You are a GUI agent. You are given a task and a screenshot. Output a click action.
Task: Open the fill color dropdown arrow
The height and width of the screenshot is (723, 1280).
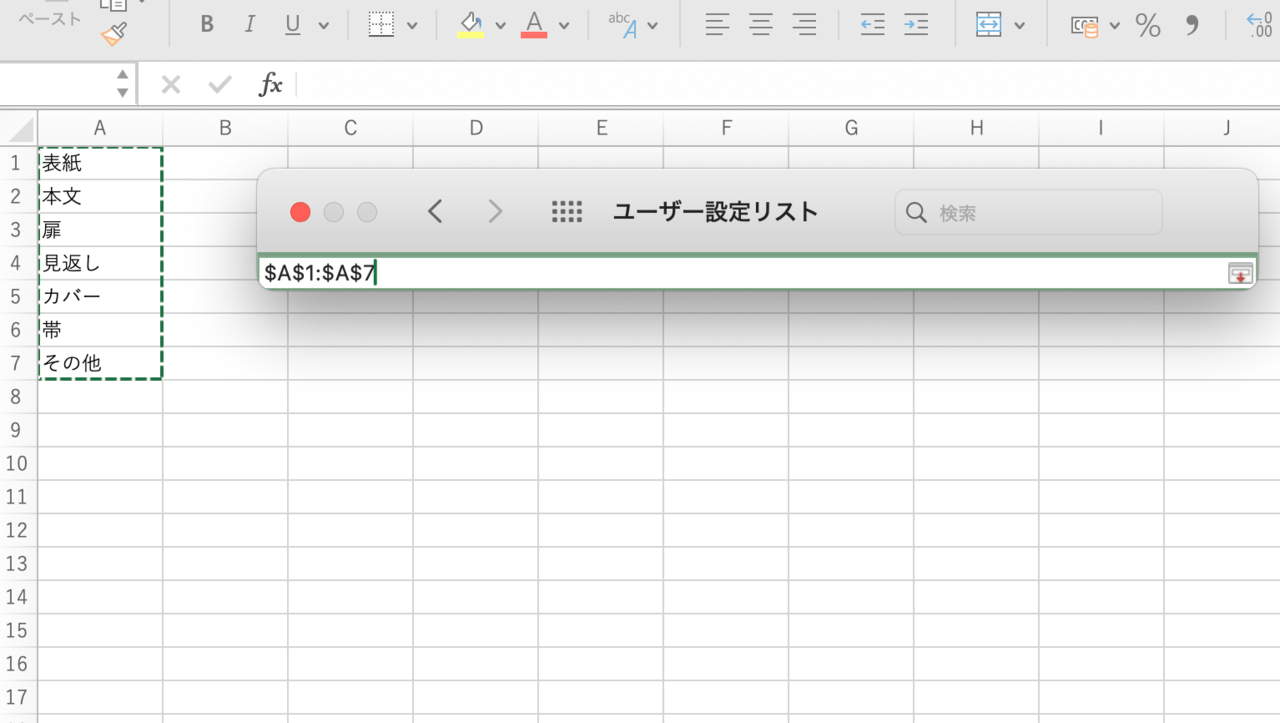[501, 26]
